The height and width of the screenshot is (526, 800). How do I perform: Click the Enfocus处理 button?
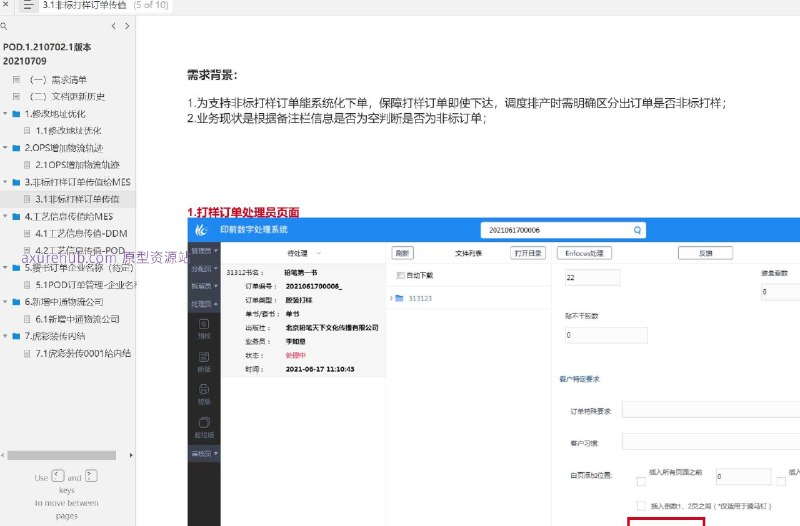pos(584,253)
